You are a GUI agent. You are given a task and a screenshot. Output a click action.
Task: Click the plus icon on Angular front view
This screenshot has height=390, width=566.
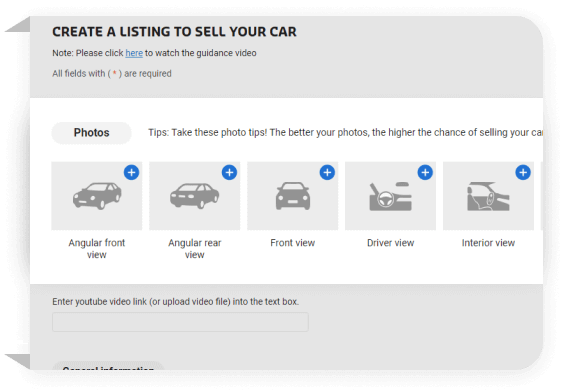click(131, 173)
